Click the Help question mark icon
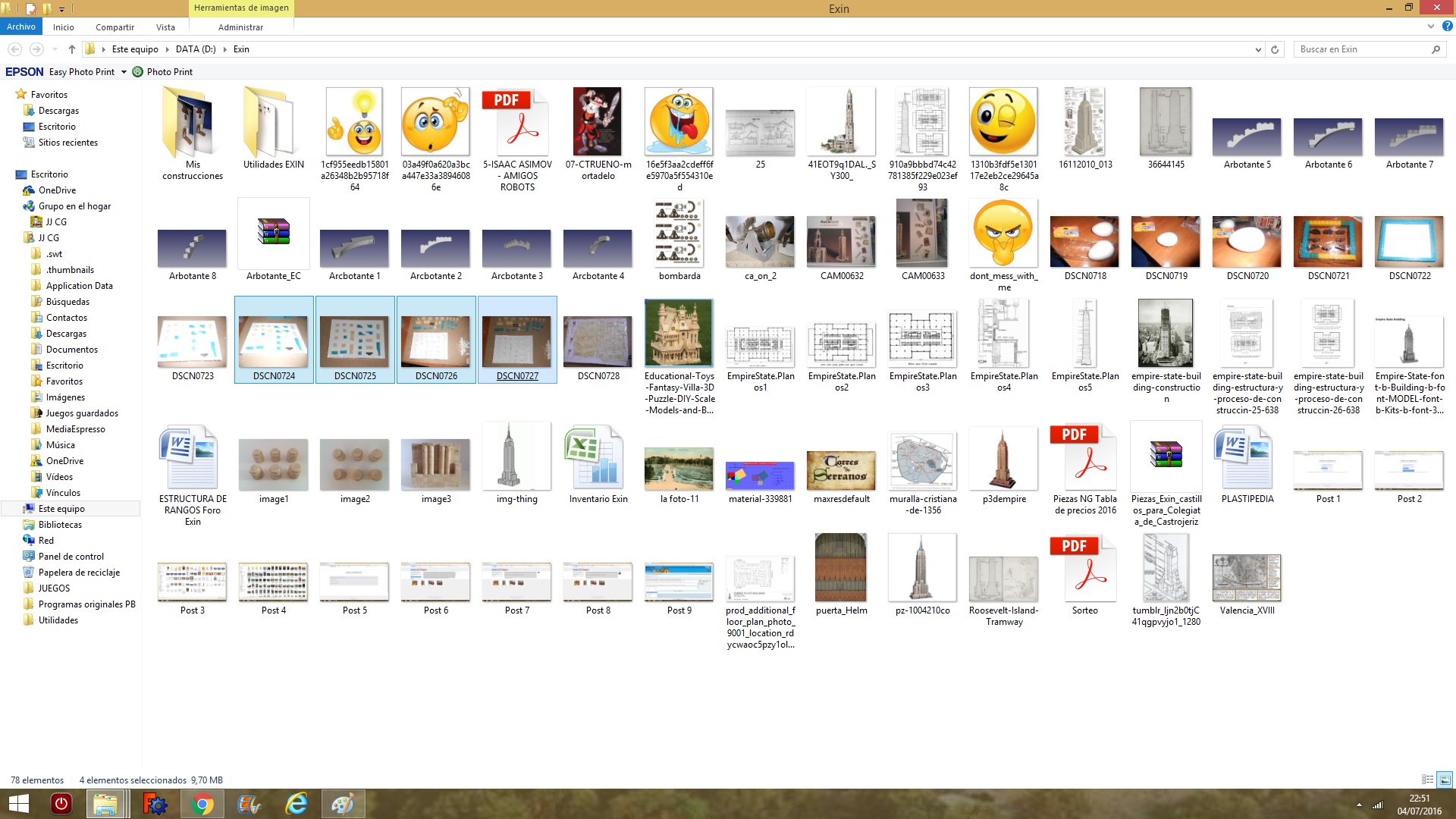The image size is (1456, 819). pyautogui.click(x=1447, y=27)
